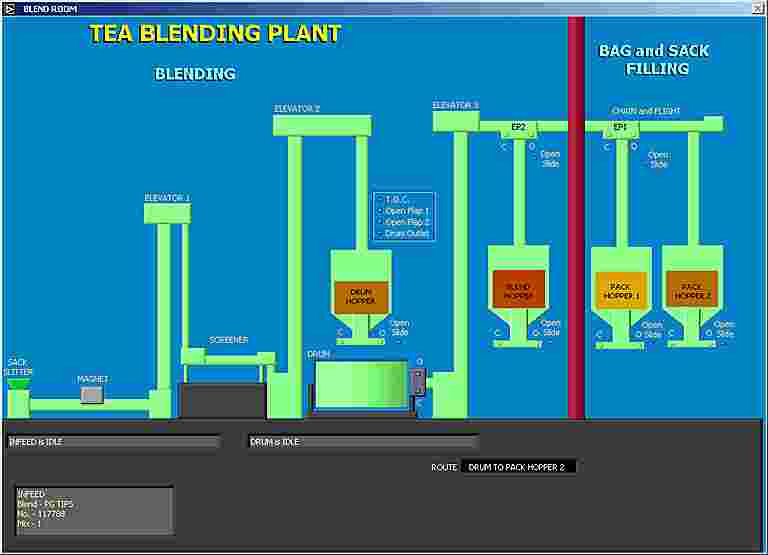This screenshot has height=555, width=768.
Task: Click the route field 'DRUM TO PACK HOPPER 2'
Action: pyautogui.click(x=518, y=467)
